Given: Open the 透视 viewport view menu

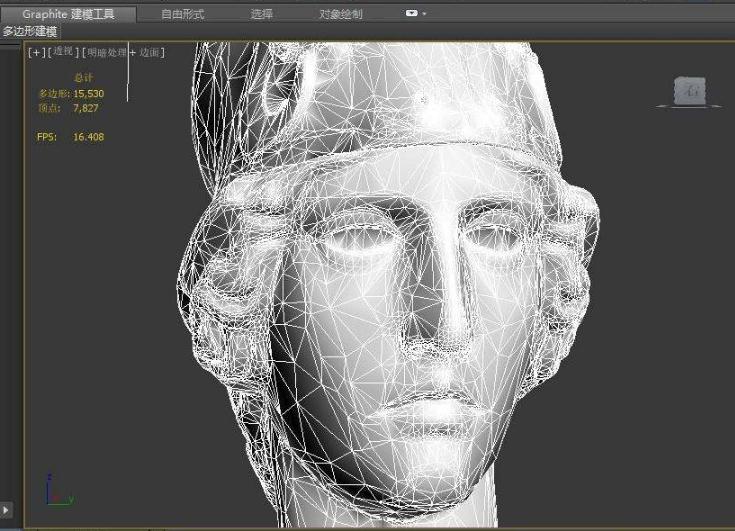Looking at the screenshot, I should click(x=62, y=52).
